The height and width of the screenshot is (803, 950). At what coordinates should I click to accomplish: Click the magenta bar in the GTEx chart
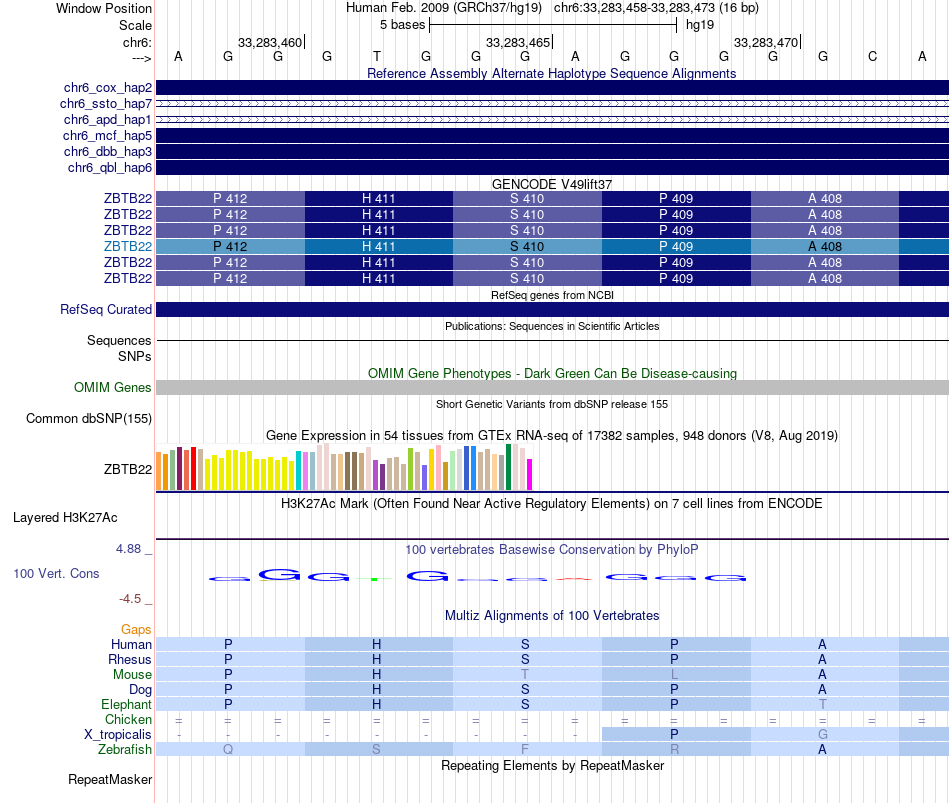coord(530,475)
